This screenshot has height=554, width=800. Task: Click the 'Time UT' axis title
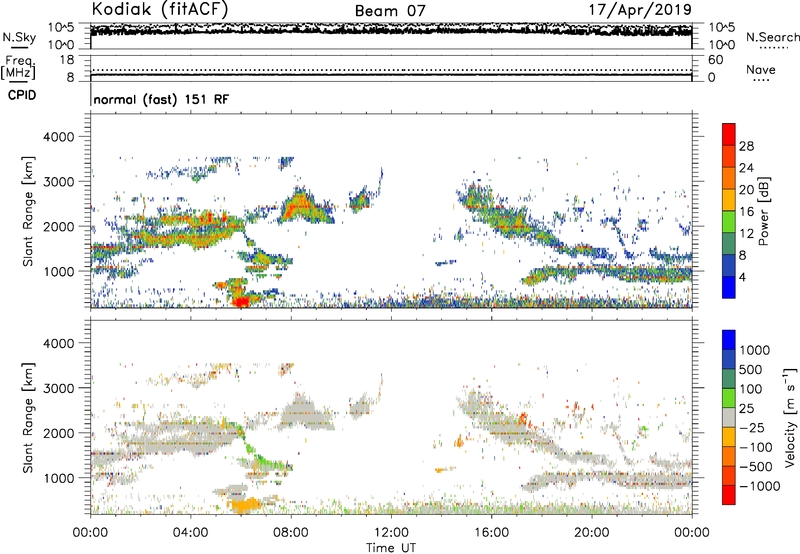click(x=391, y=548)
